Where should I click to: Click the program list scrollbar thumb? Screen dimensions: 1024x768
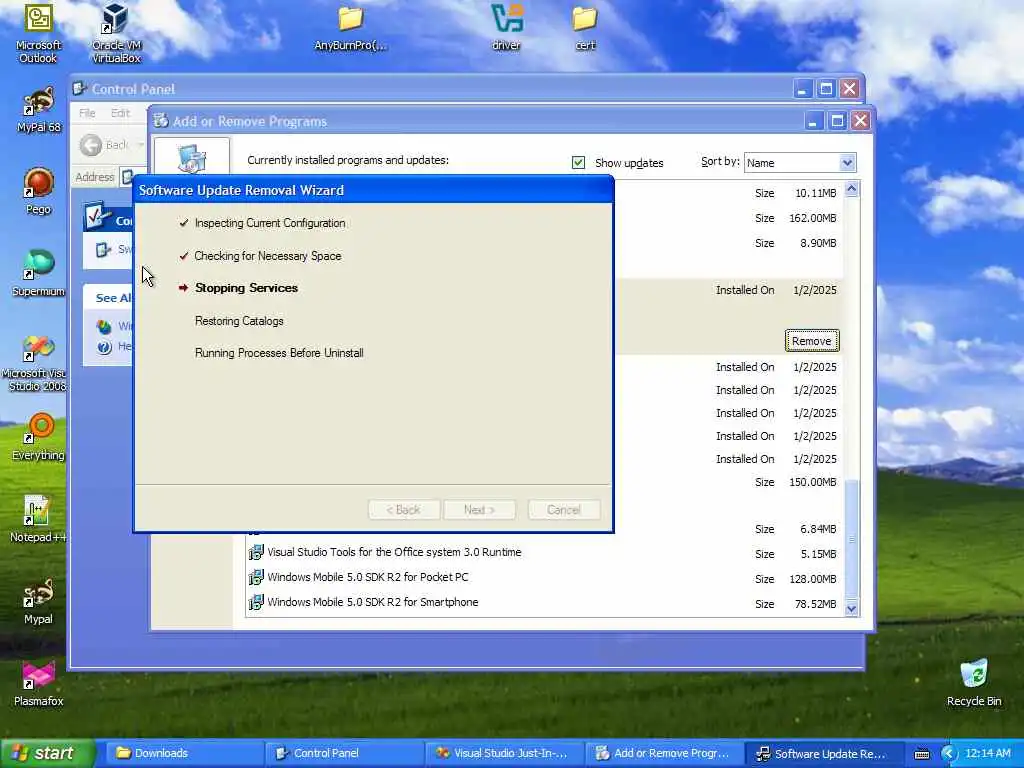[x=851, y=539]
